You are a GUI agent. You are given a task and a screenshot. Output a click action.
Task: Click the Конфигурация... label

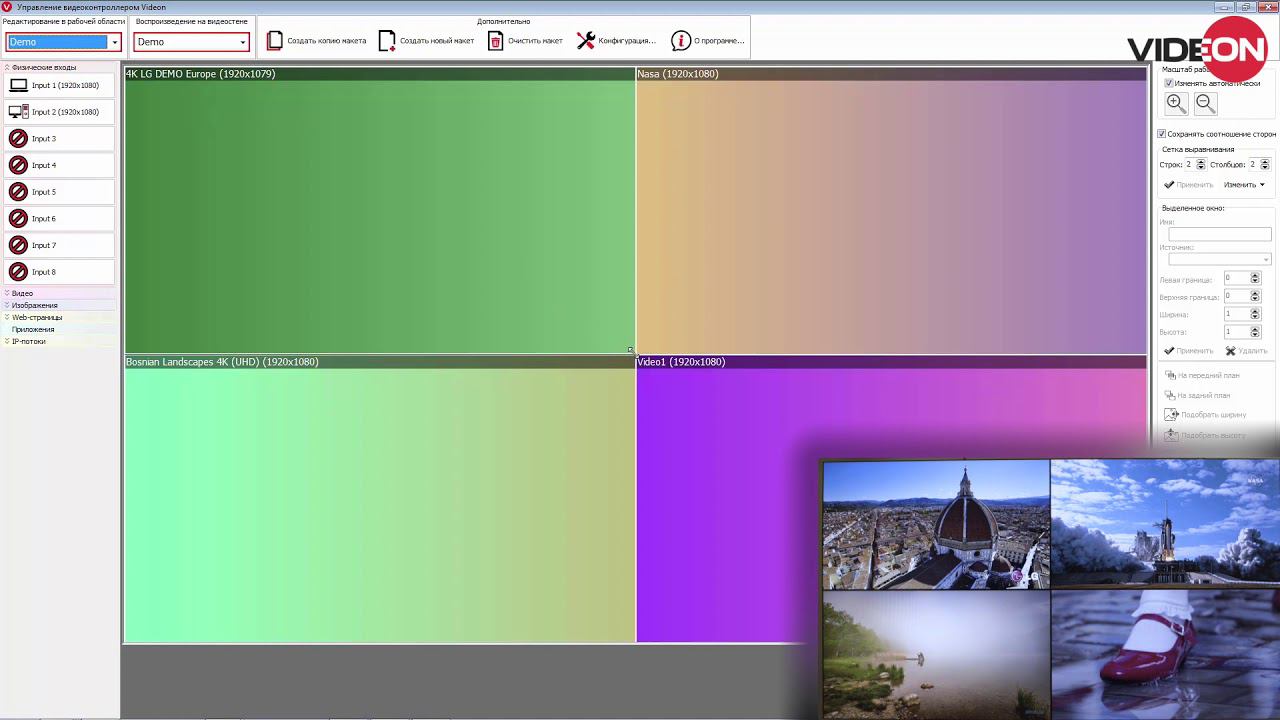pos(627,41)
